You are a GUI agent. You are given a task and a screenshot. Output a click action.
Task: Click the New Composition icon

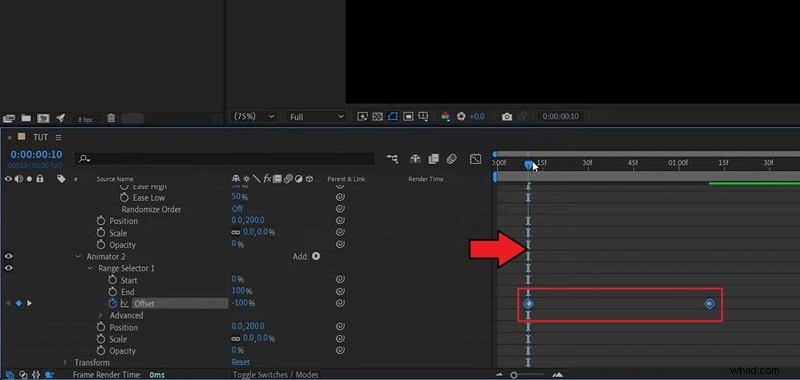tap(43, 118)
